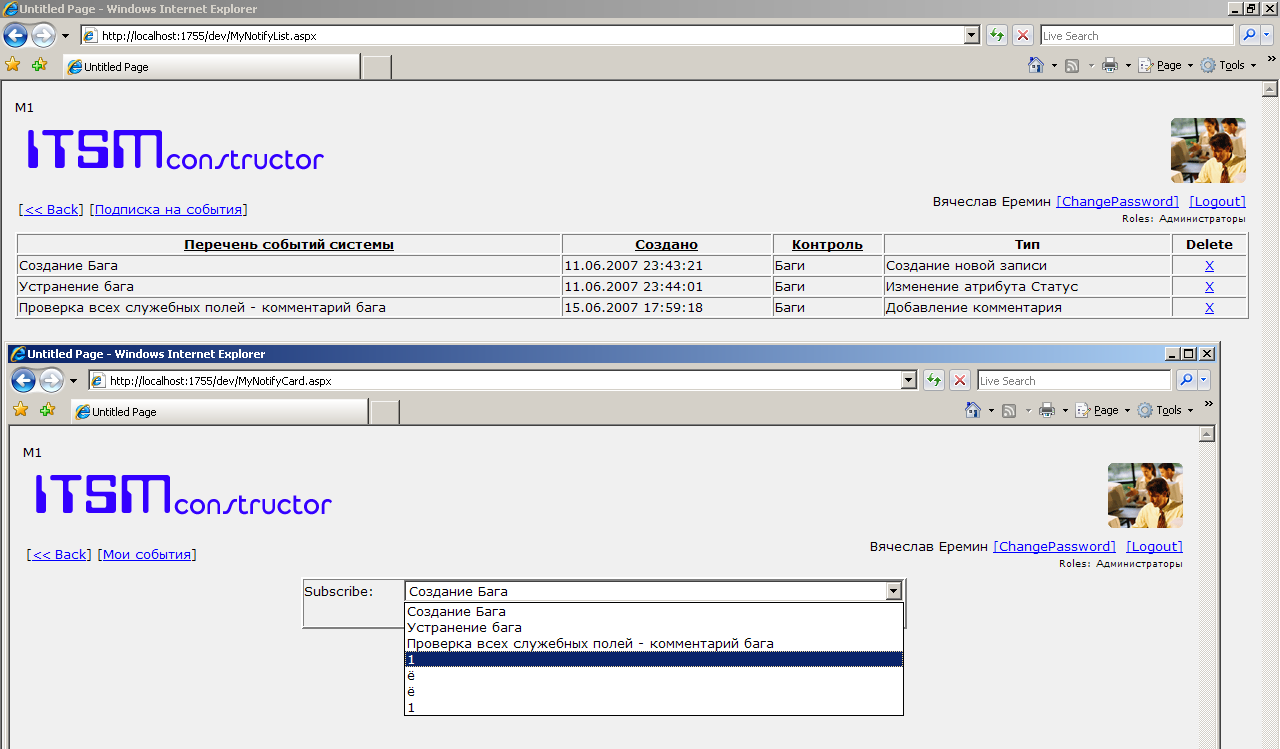Stop loading the MyNotifyList.aspx page
1280x749 pixels.
(x=1022, y=36)
